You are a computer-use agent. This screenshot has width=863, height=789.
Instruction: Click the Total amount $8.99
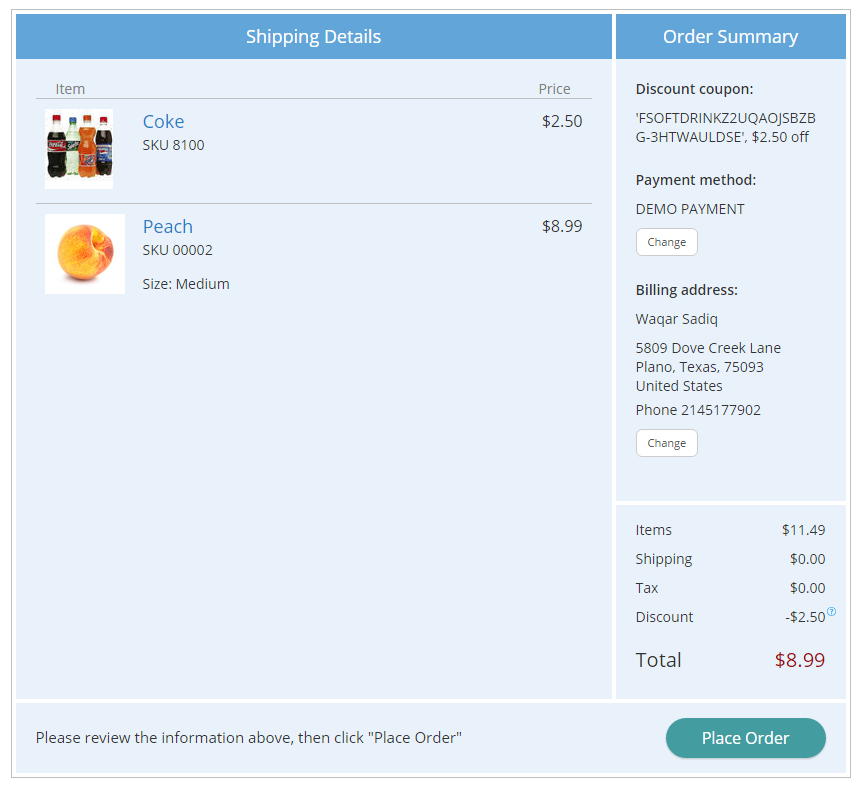pos(800,660)
